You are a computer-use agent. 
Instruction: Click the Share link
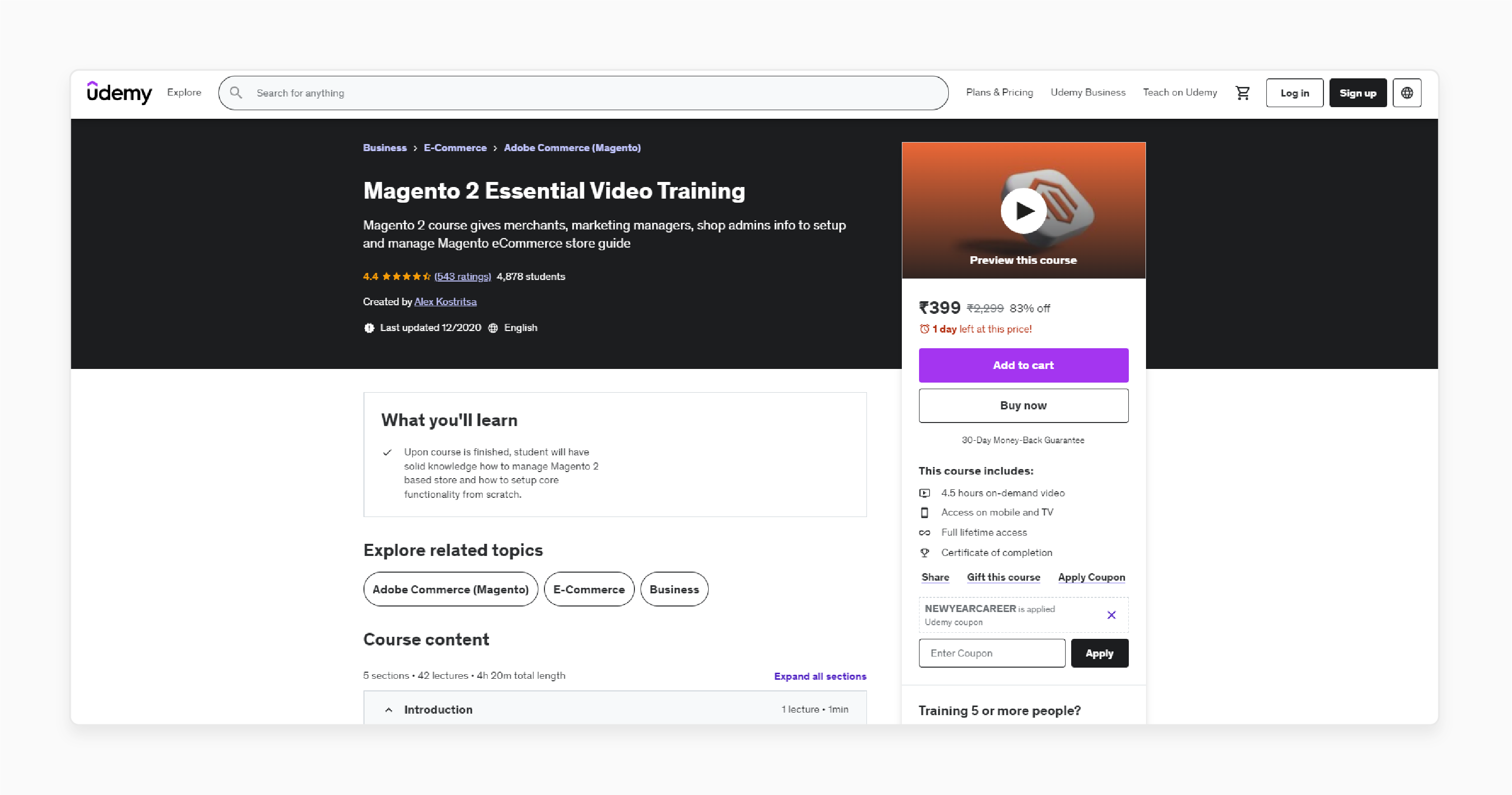tap(935, 577)
